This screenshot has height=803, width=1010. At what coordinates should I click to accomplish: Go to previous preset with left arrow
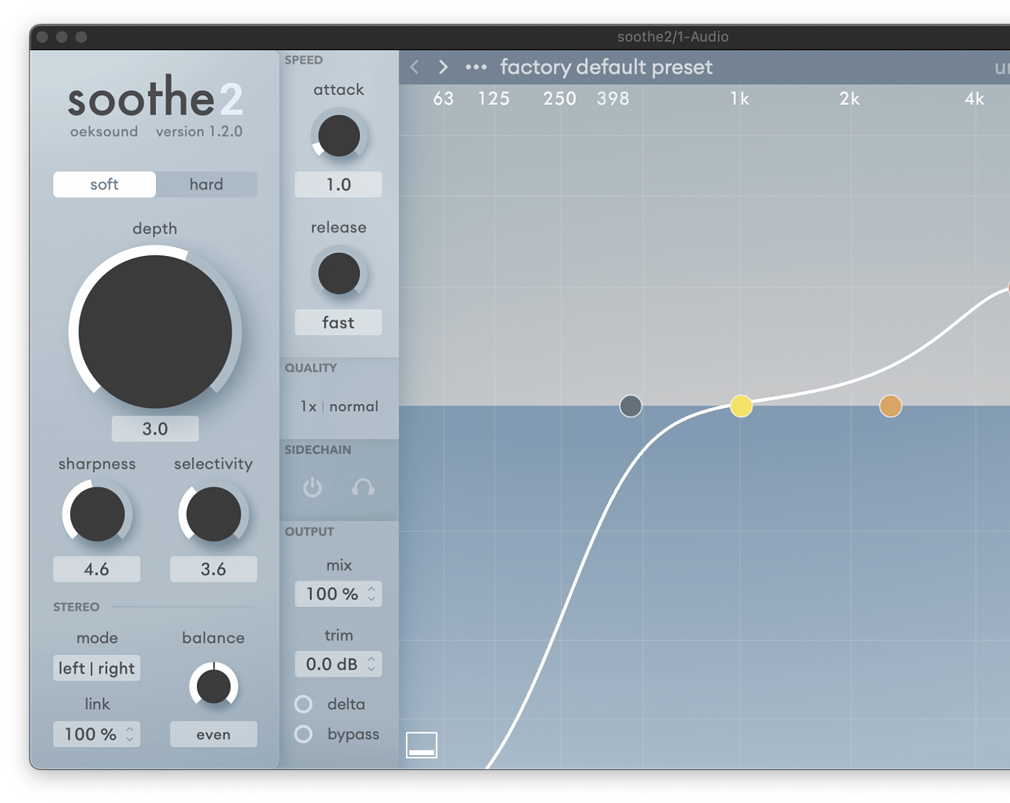[x=415, y=66]
